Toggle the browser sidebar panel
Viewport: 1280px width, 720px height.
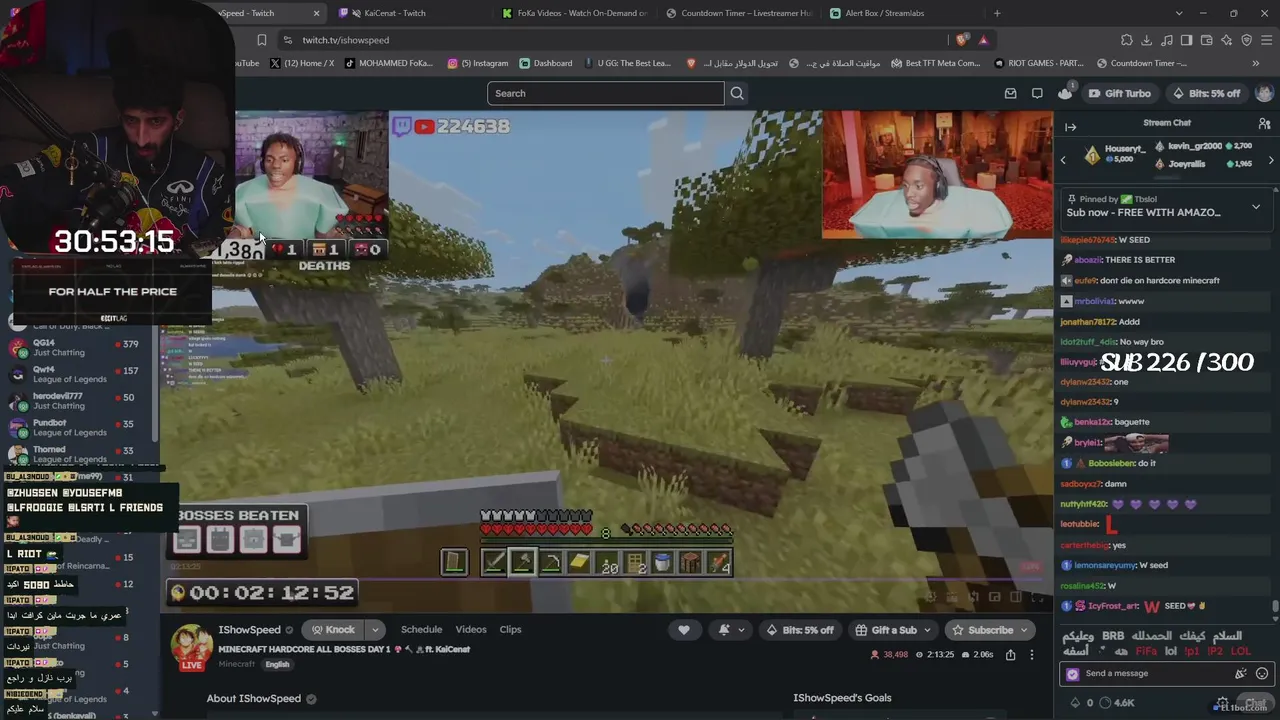click(1187, 40)
